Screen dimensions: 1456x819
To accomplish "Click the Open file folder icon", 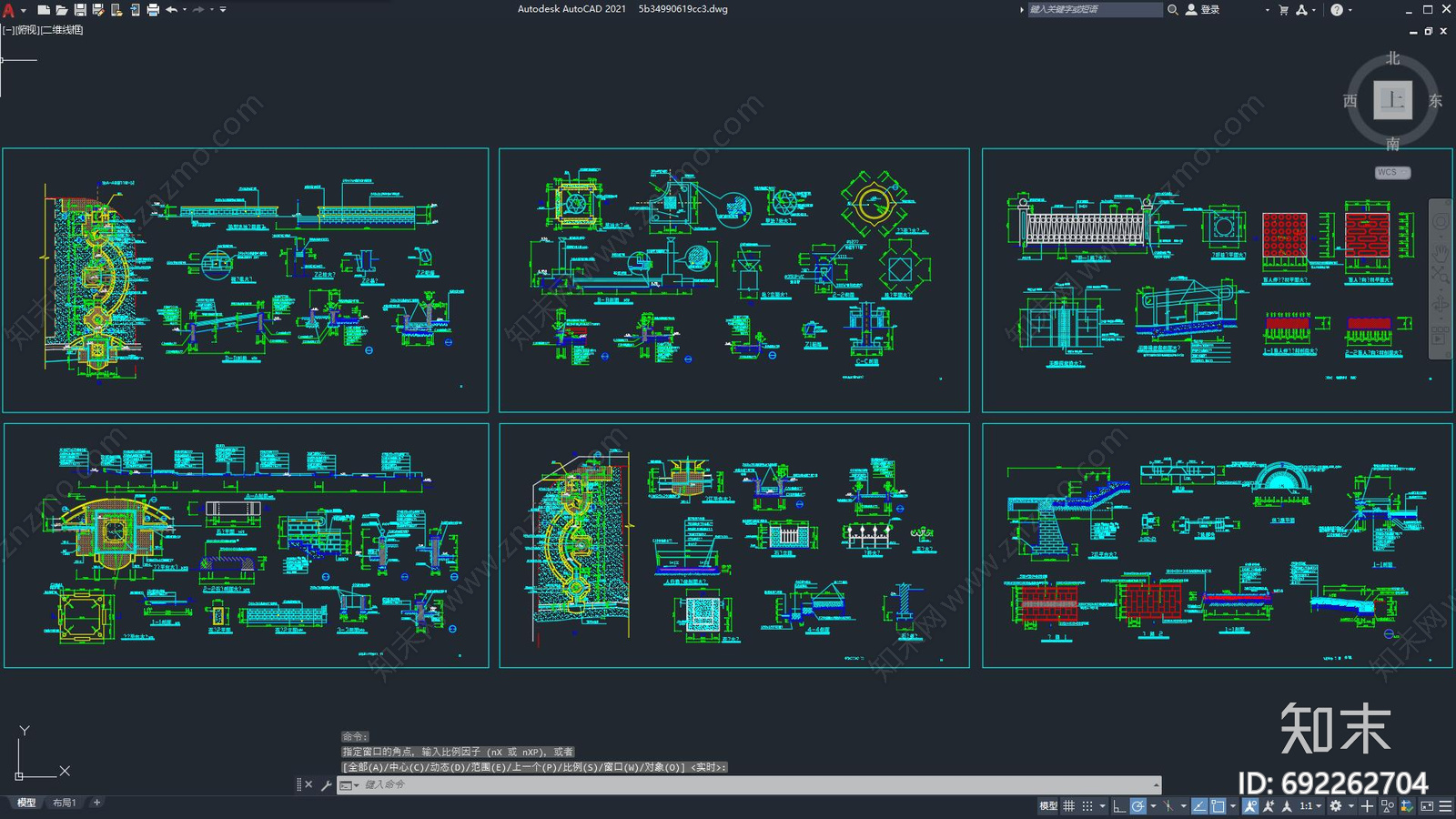I will (61, 10).
